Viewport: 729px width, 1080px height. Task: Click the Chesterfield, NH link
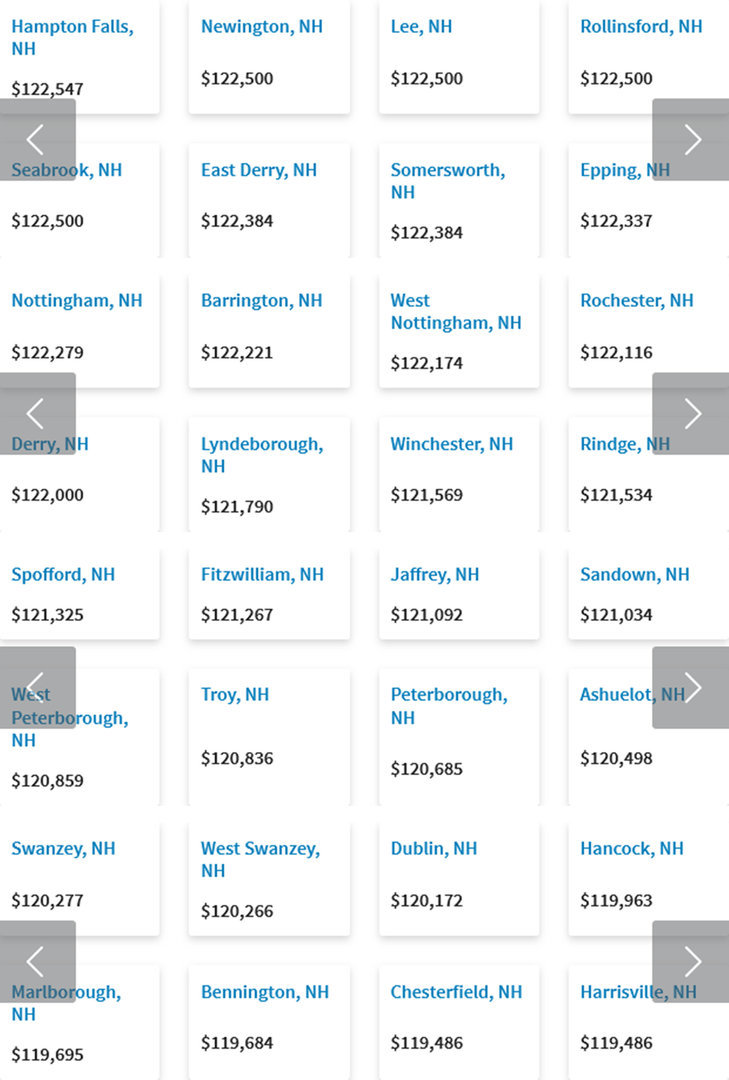(x=456, y=992)
